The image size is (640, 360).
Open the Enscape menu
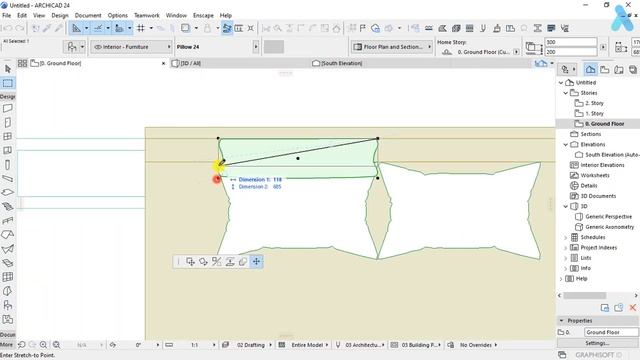[x=203, y=16]
